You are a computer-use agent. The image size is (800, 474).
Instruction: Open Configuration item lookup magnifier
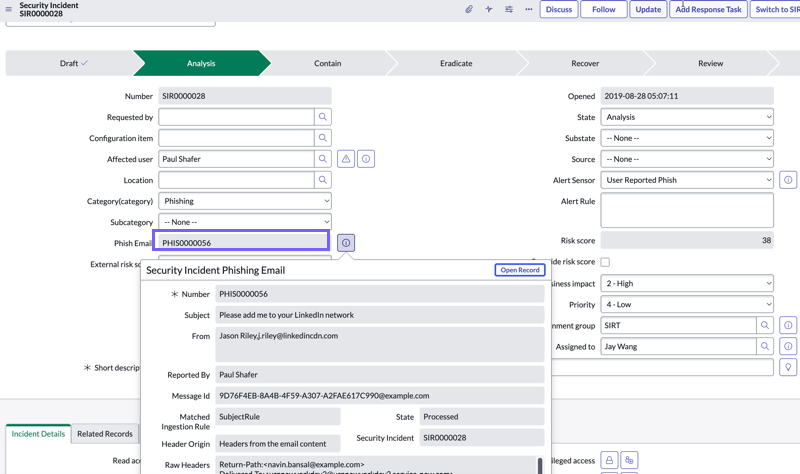pyautogui.click(x=322, y=138)
